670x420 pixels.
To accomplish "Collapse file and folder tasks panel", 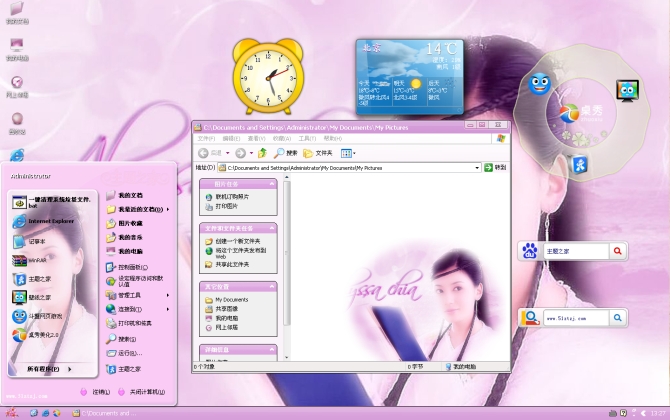I will click(272, 229).
